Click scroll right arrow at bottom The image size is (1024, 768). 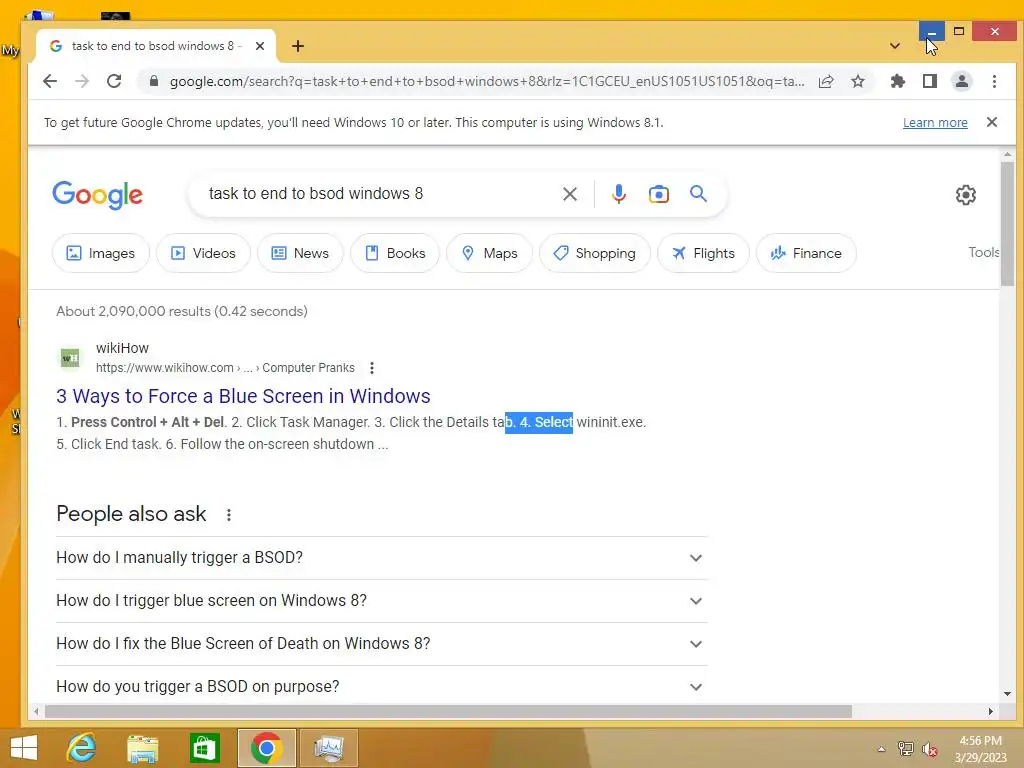991,711
